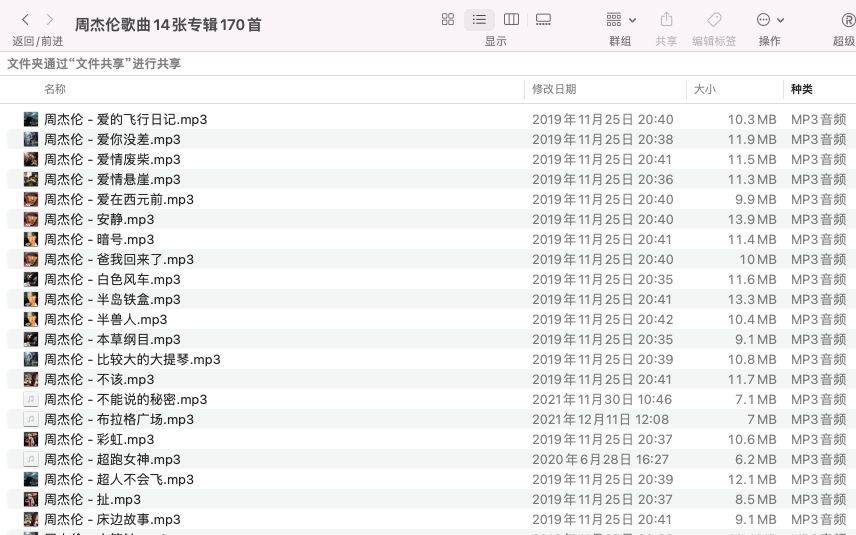Select the file 爱的飞行日记.mp3
Screen dimensions: 856x535
point(431,120)
